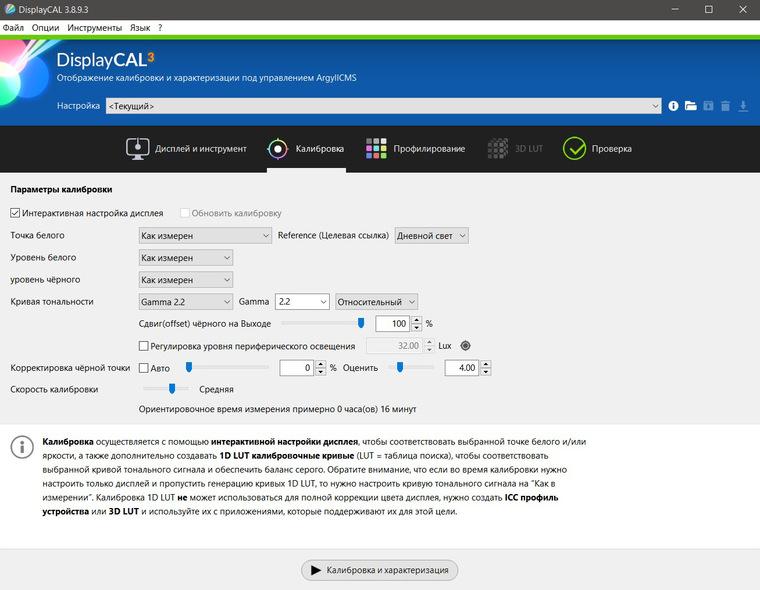Click the info circle icon beside description
This screenshot has width=760, height=590.
(x=22, y=447)
